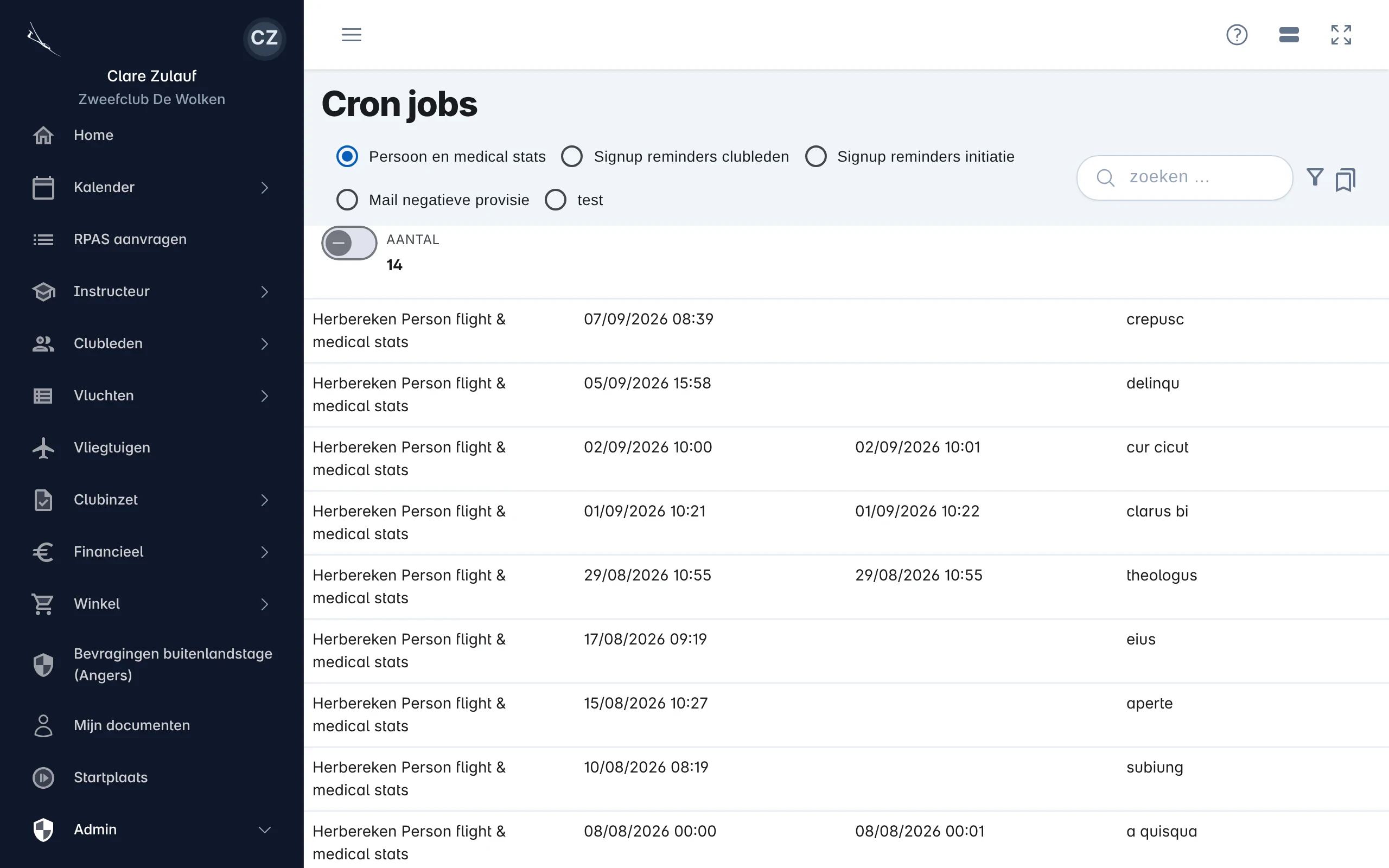Click the bookmarks icon next to filter
The height and width of the screenshot is (868, 1389).
coord(1345,180)
